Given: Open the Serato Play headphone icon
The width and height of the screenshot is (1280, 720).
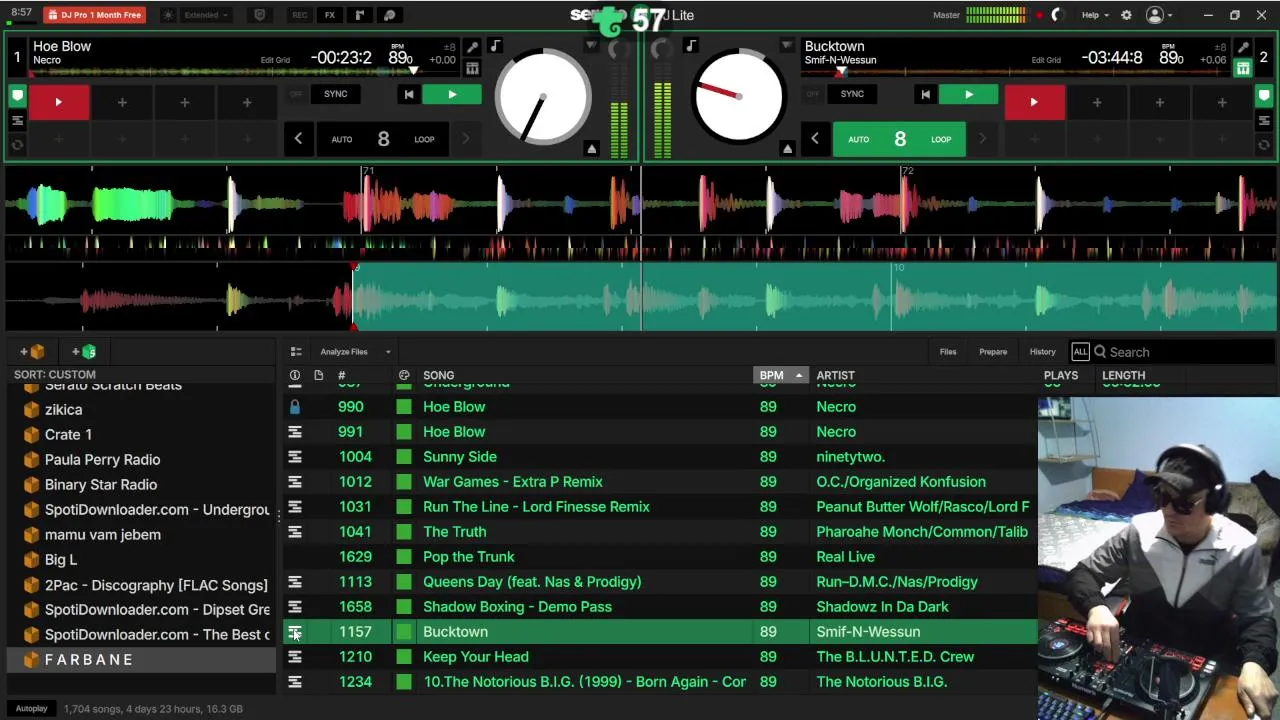Looking at the screenshot, I should (389, 15).
